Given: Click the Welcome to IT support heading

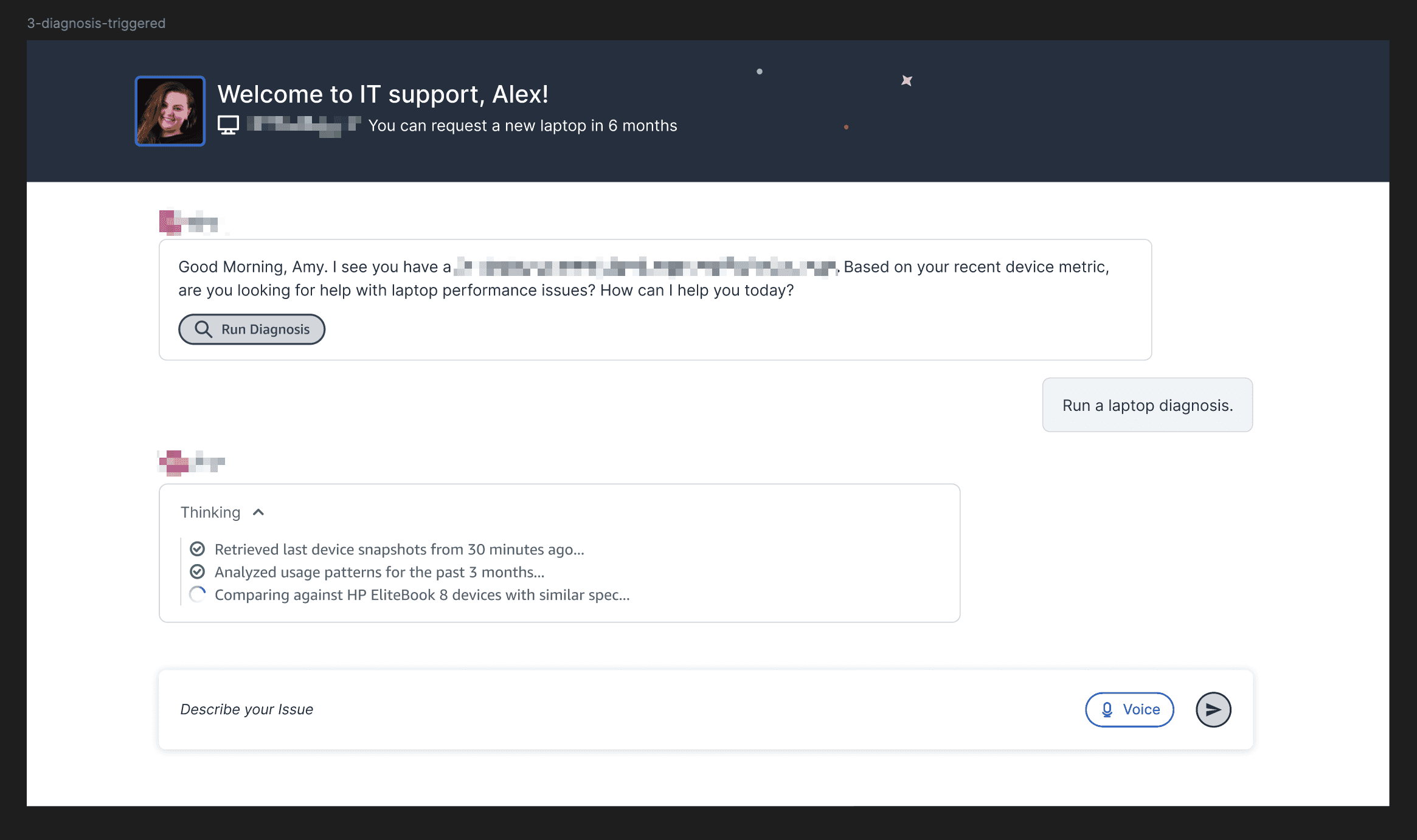Looking at the screenshot, I should pyautogui.click(x=383, y=94).
